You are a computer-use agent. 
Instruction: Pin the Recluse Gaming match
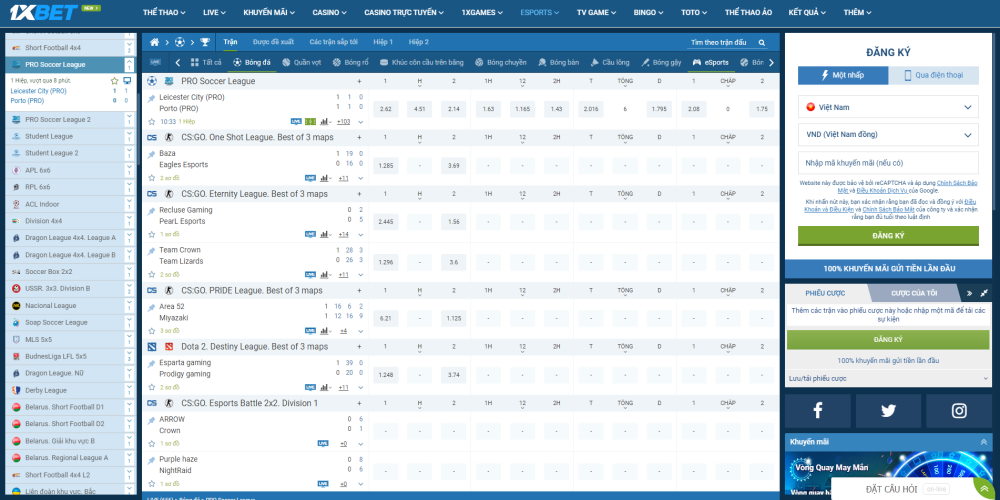click(x=151, y=211)
